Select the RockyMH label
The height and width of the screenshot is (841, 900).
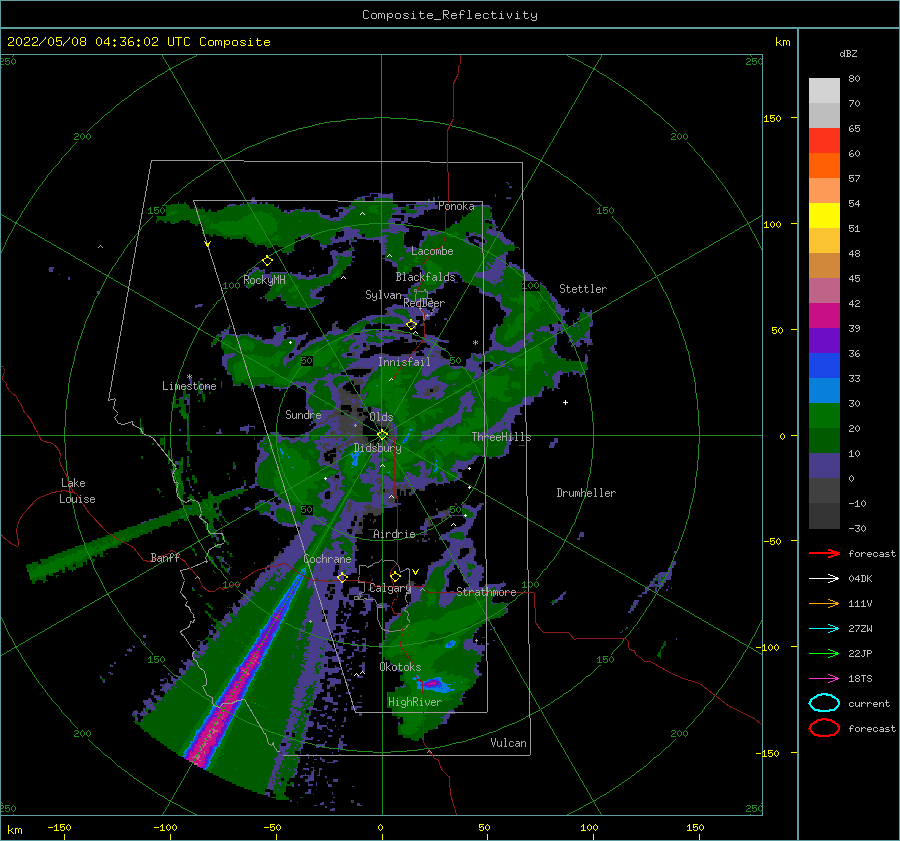pyautogui.click(x=265, y=280)
